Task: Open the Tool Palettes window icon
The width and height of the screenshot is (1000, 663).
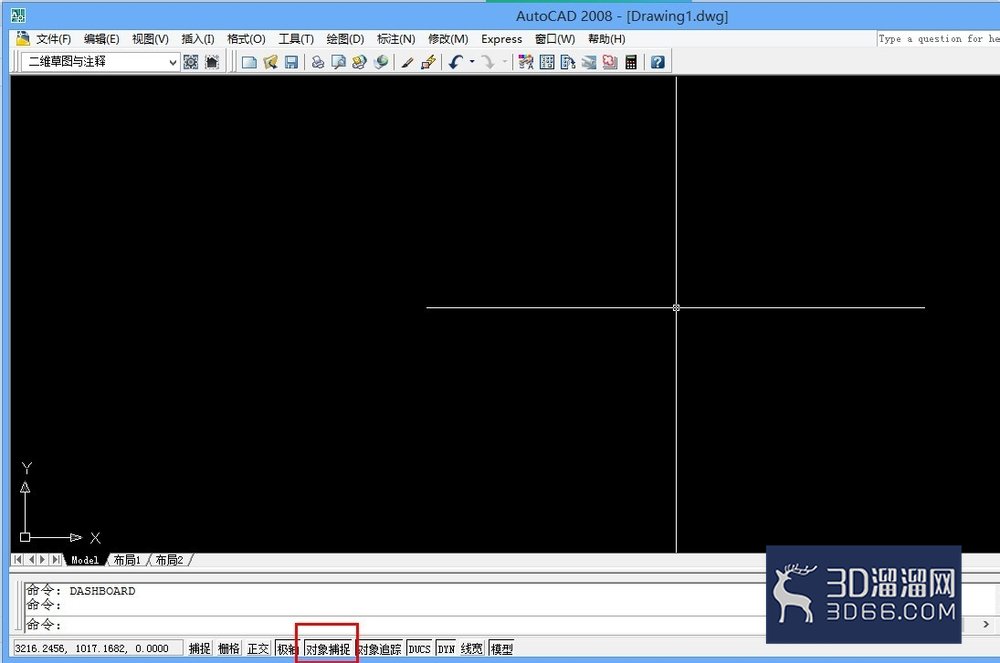Action: [568, 62]
